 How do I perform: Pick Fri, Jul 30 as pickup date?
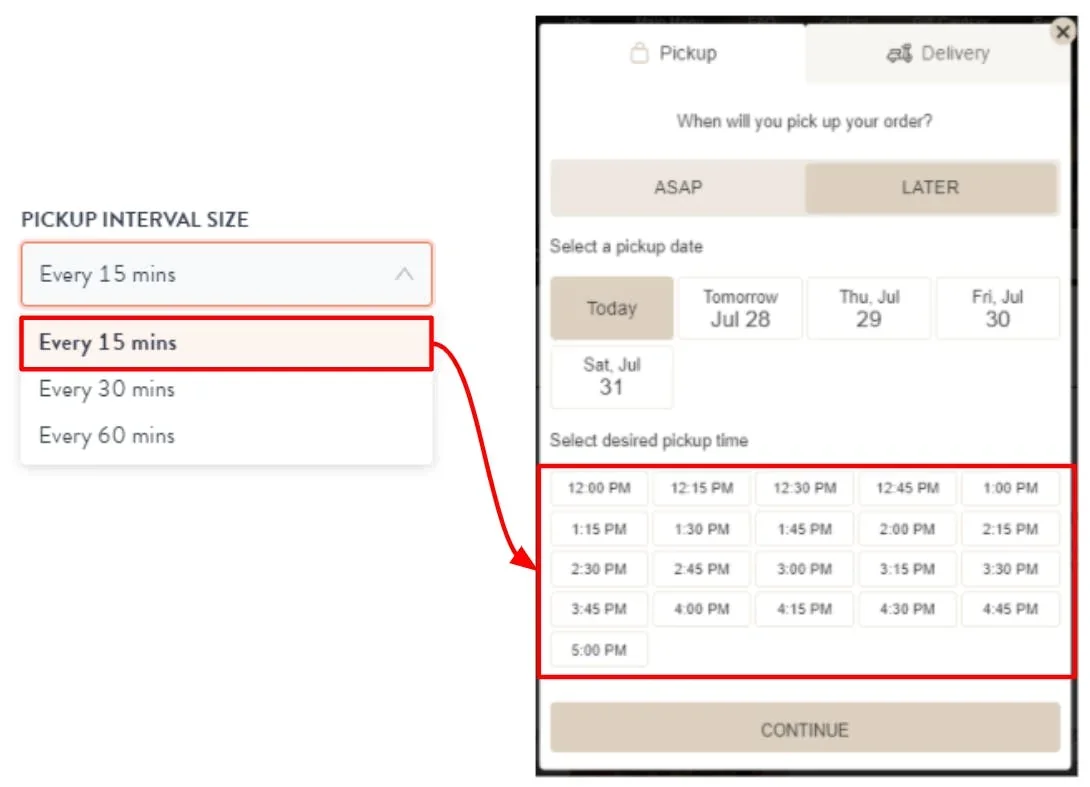[x=998, y=309]
